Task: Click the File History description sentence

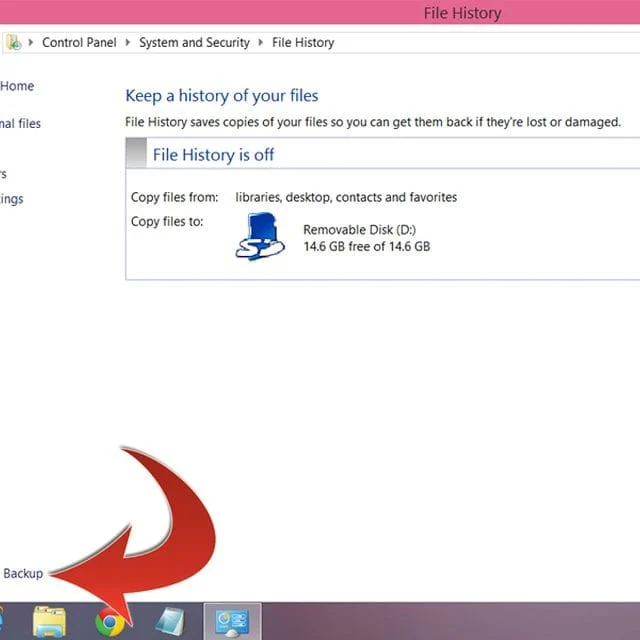Action: [373, 122]
